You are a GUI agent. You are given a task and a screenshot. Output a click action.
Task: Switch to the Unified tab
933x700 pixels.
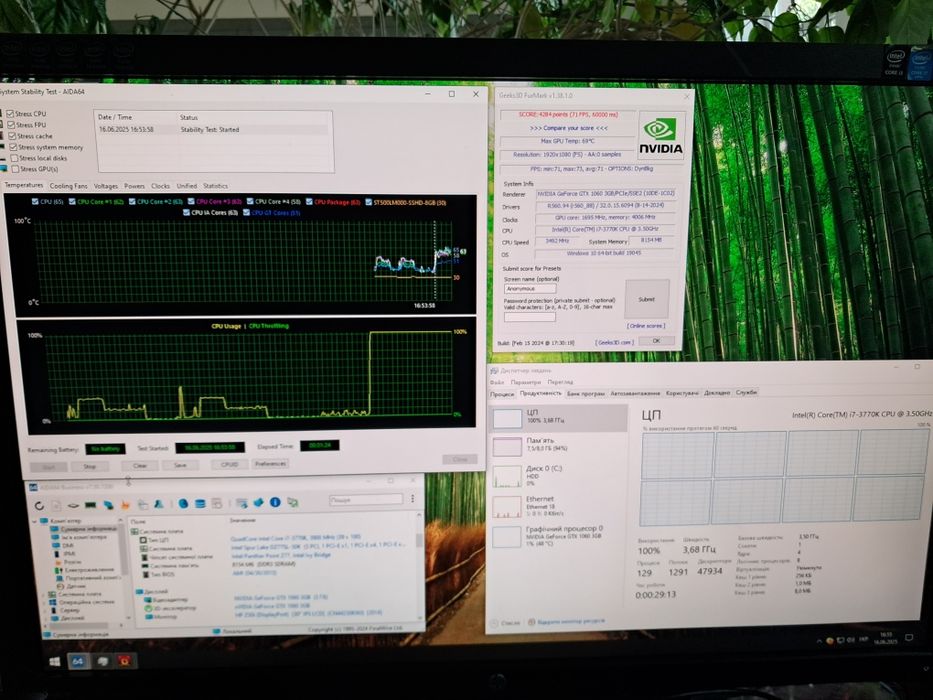(187, 186)
